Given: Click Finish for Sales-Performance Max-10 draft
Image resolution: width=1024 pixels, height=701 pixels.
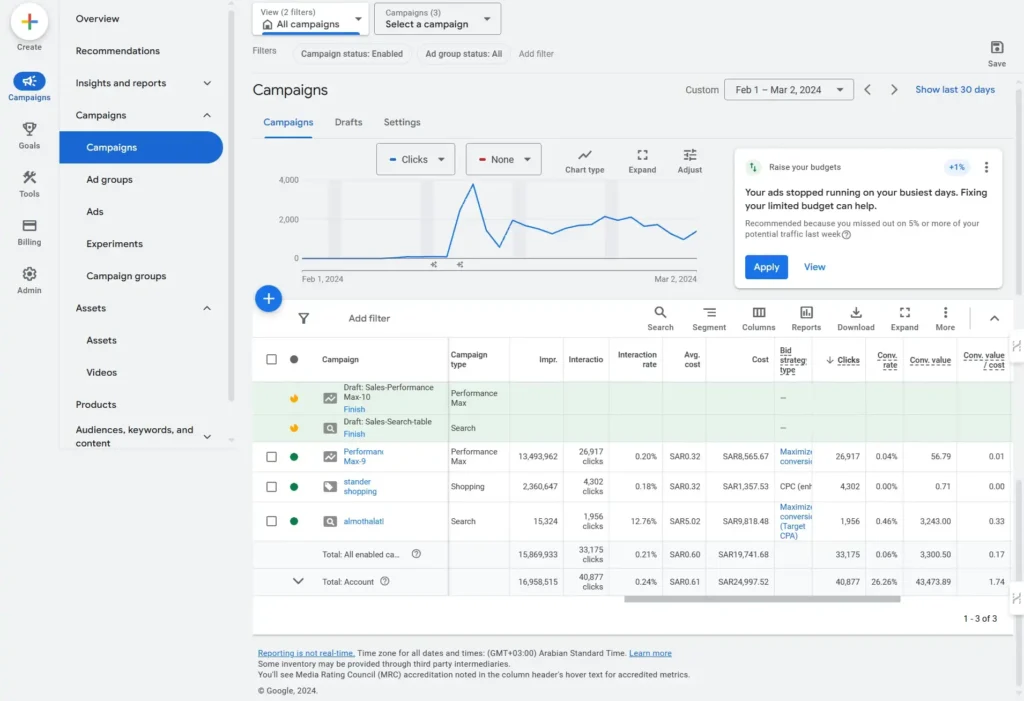Looking at the screenshot, I should coord(354,409).
